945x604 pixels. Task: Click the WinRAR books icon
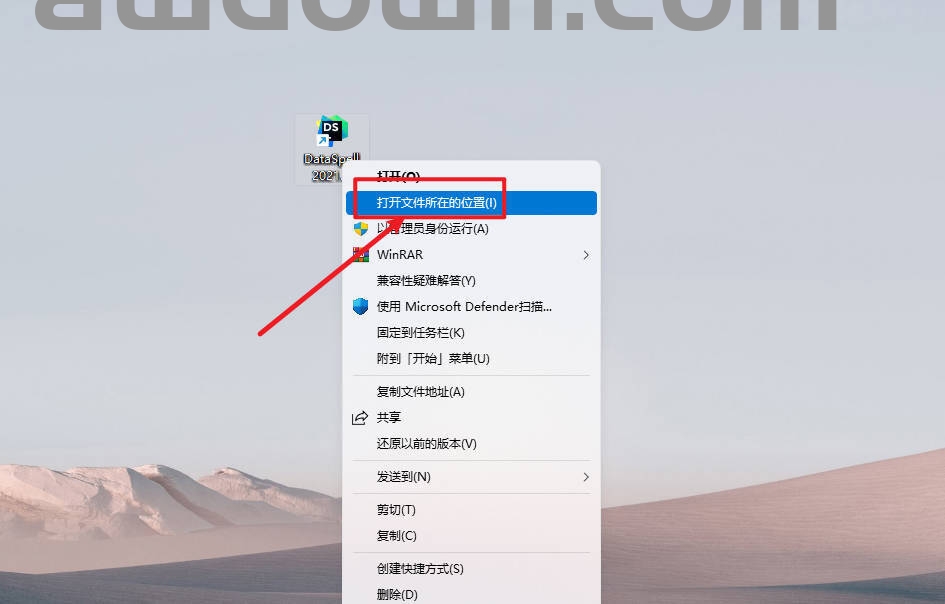[360, 255]
